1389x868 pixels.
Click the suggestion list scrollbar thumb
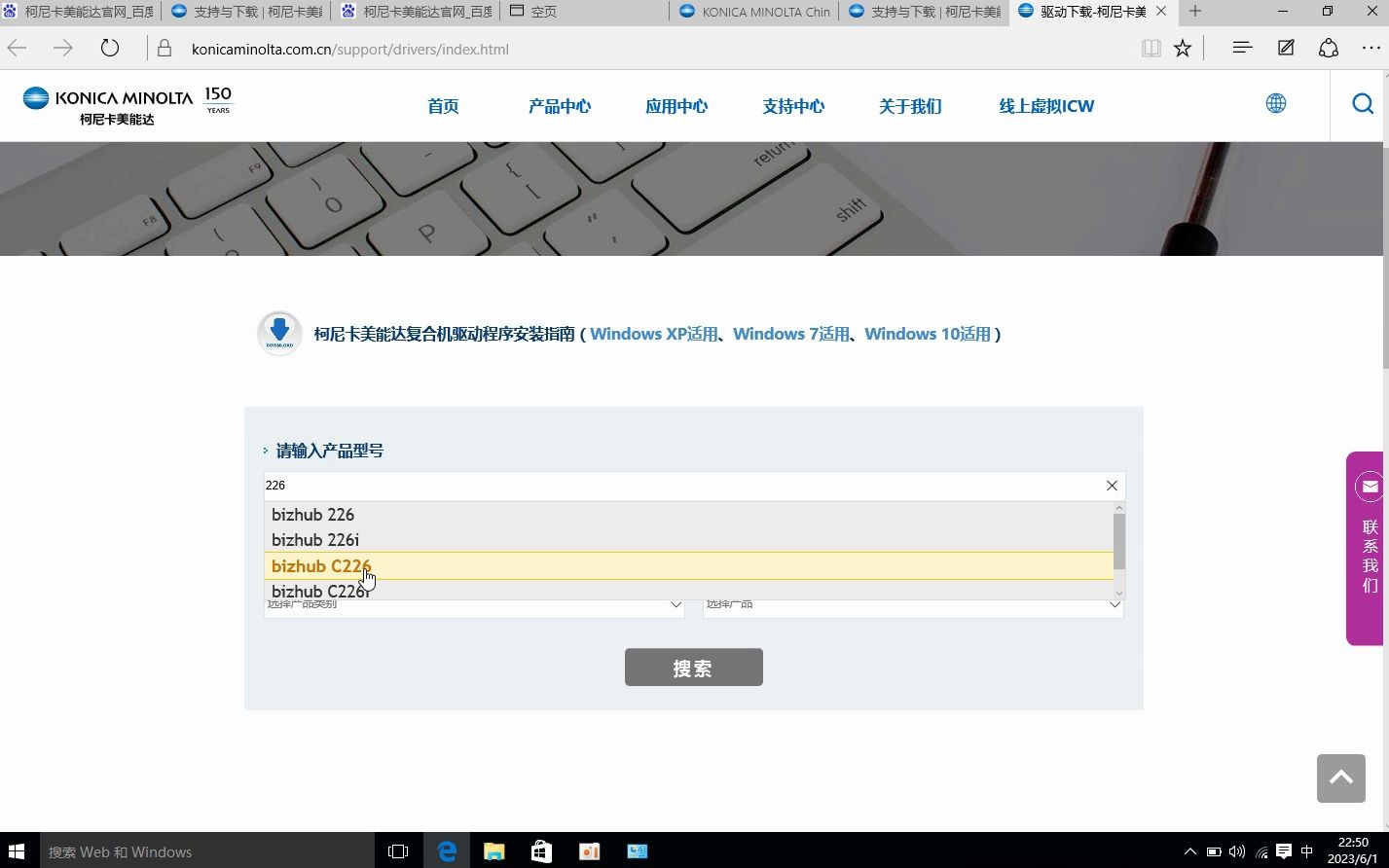coord(1119,541)
